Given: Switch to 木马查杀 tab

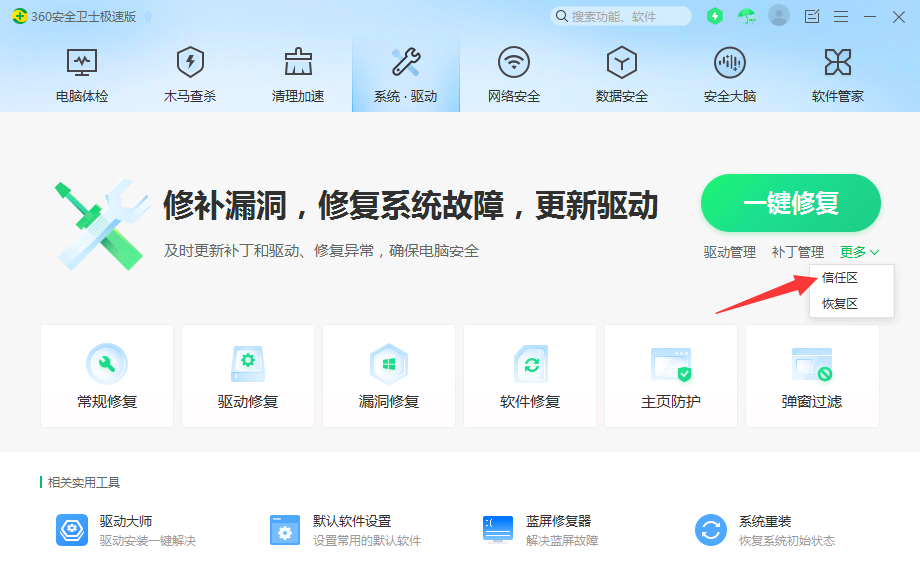Looking at the screenshot, I should pyautogui.click(x=190, y=75).
